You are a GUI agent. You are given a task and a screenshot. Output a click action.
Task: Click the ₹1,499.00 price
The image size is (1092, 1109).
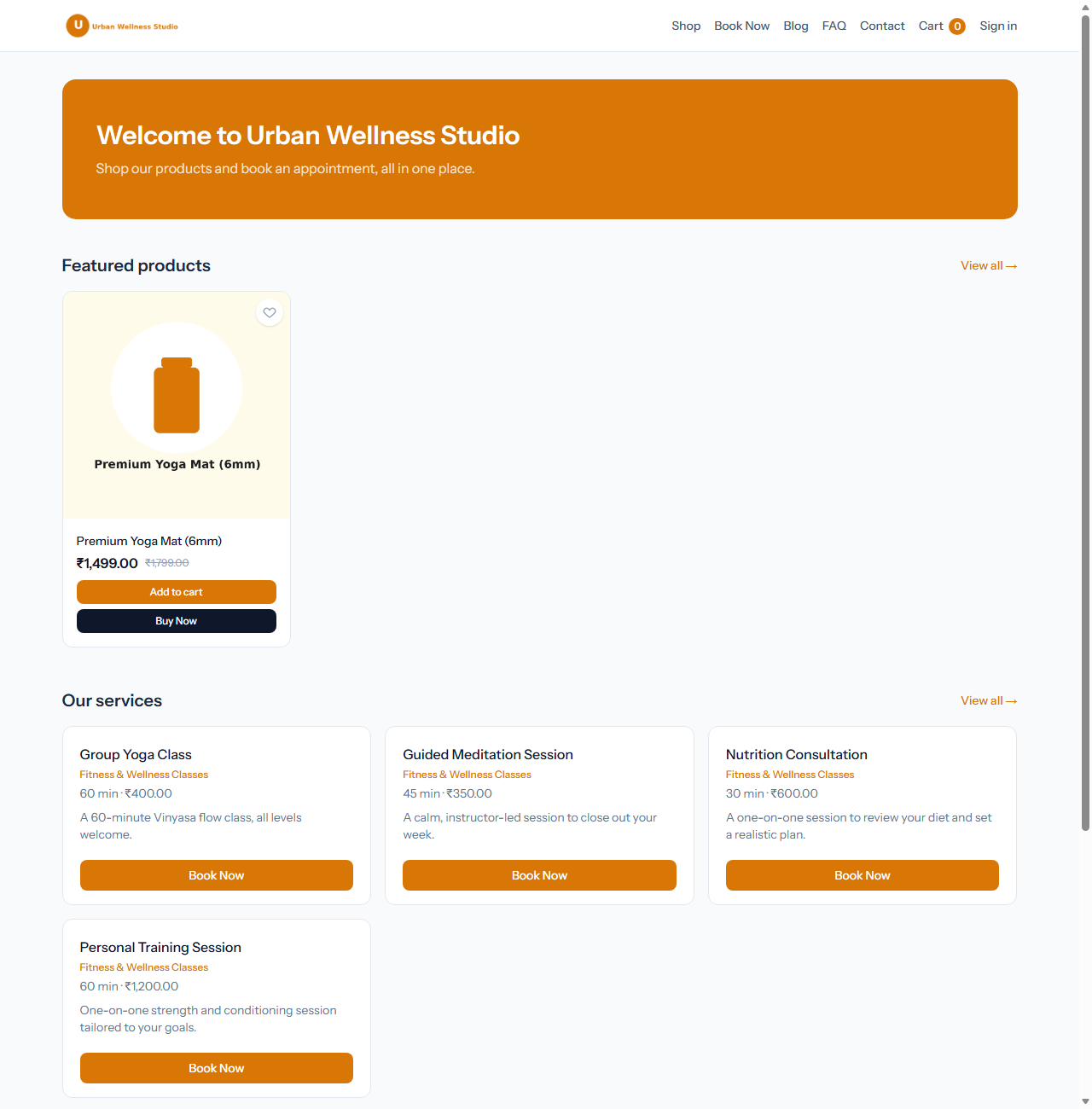[x=107, y=563]
